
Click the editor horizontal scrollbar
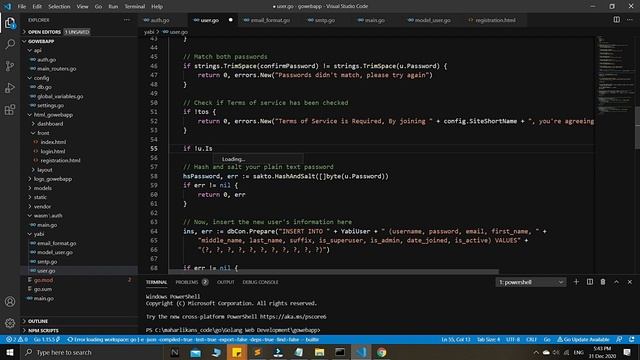[333, 271]
